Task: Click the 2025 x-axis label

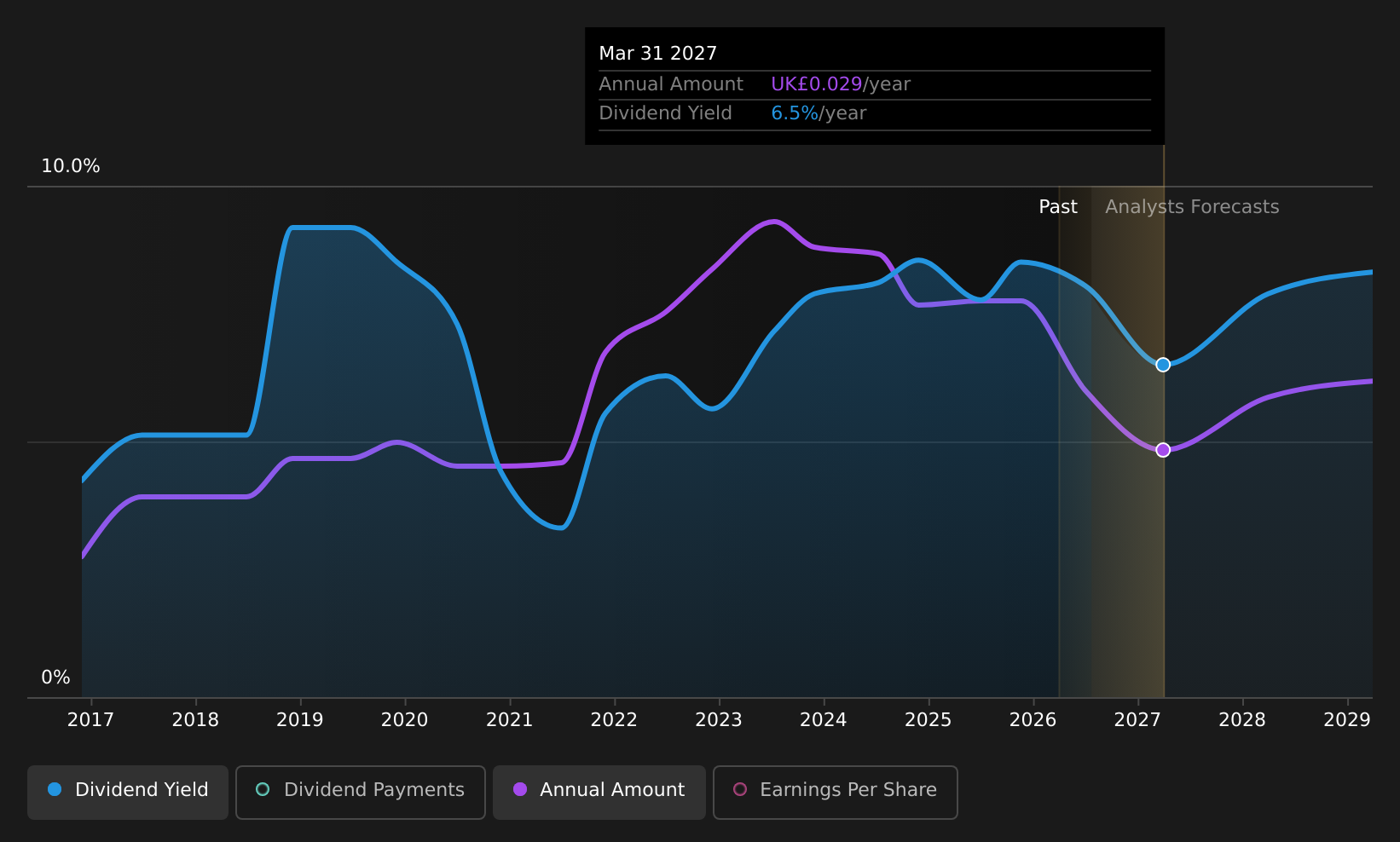Action: (x=929, y=720)
